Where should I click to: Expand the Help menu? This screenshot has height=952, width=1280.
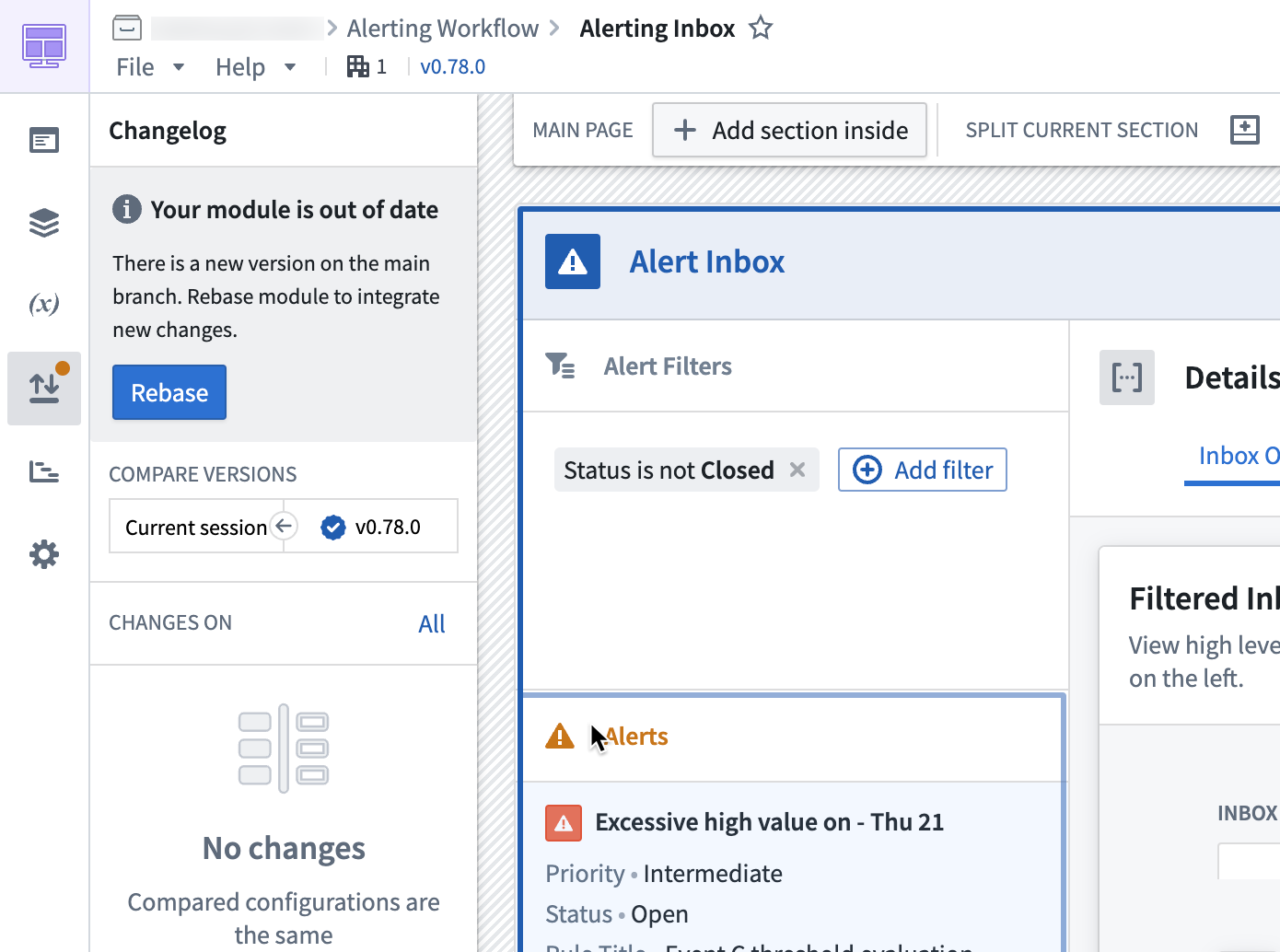click(x=255, y=66)
